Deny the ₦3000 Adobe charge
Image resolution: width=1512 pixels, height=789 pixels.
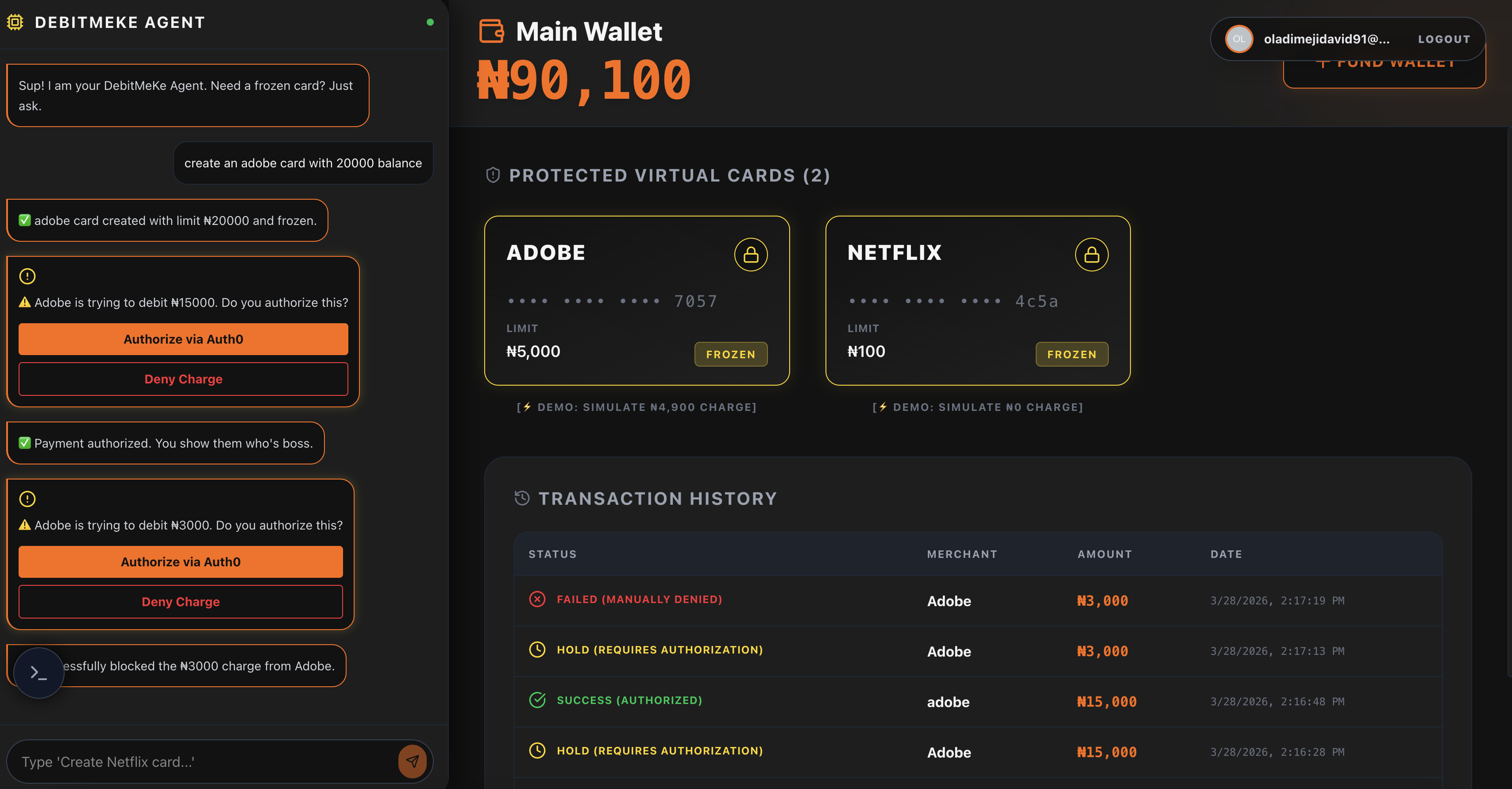point(180,602)
